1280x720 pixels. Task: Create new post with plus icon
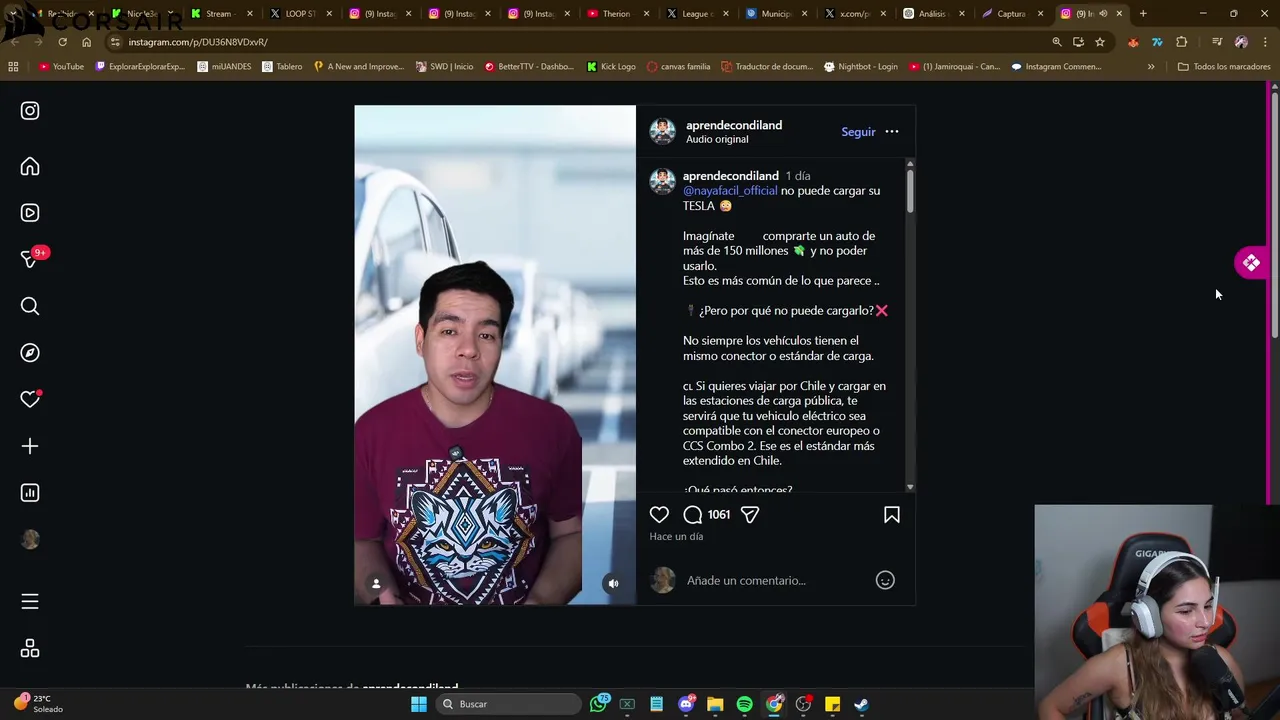point(30,446)
